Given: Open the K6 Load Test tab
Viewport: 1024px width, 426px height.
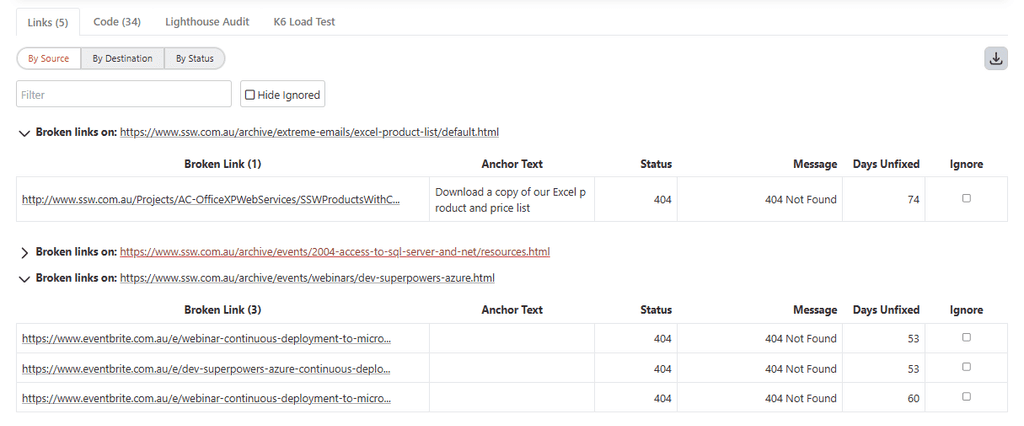Looking at the screenshot, I should point(304,21).
